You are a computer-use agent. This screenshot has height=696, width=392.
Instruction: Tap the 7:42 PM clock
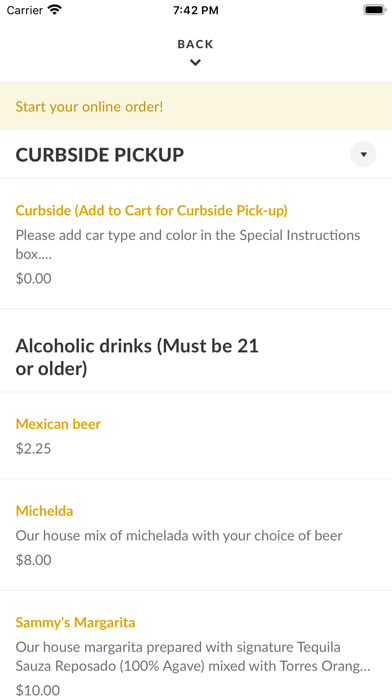(196, 10)
